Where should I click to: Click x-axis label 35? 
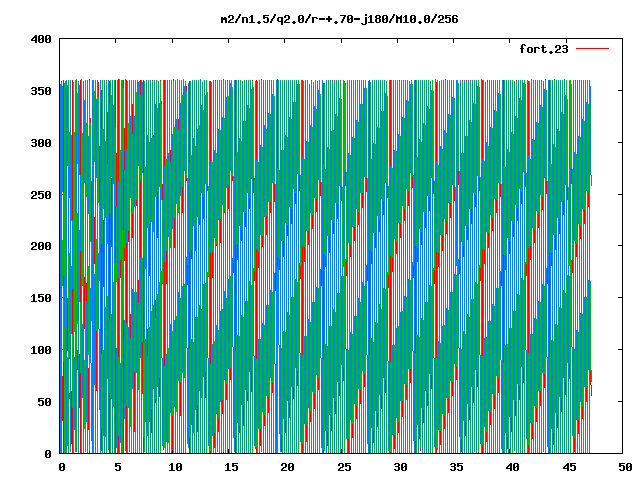coord(457,467)
